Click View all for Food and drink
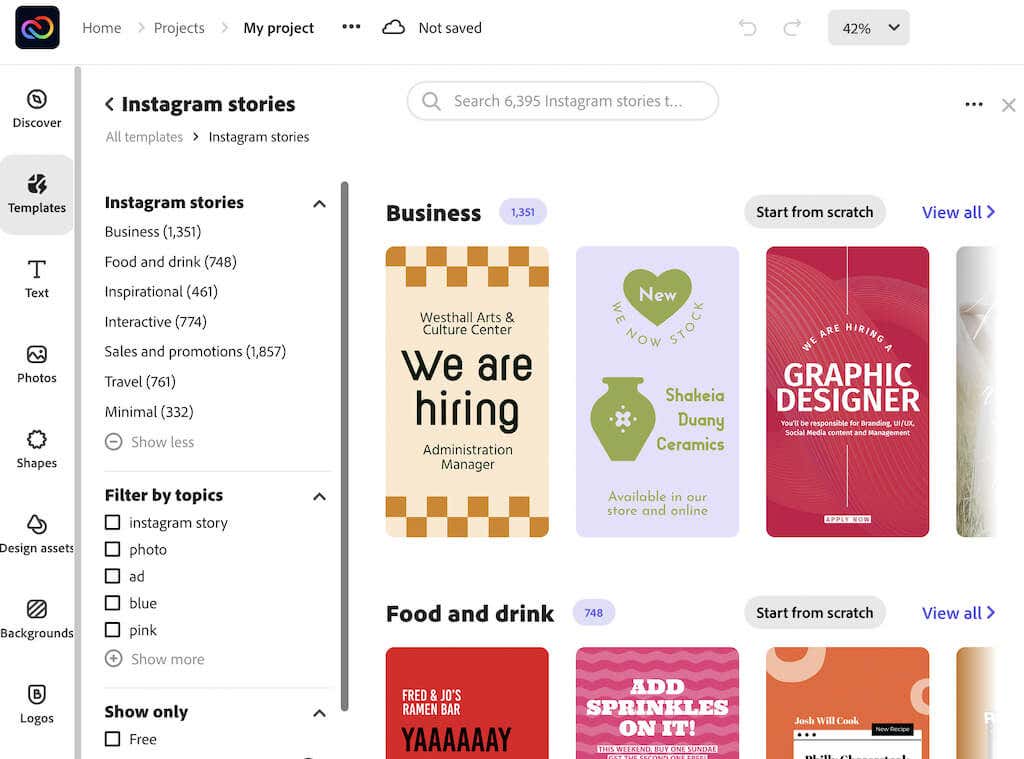 click(x=957, y=613)
